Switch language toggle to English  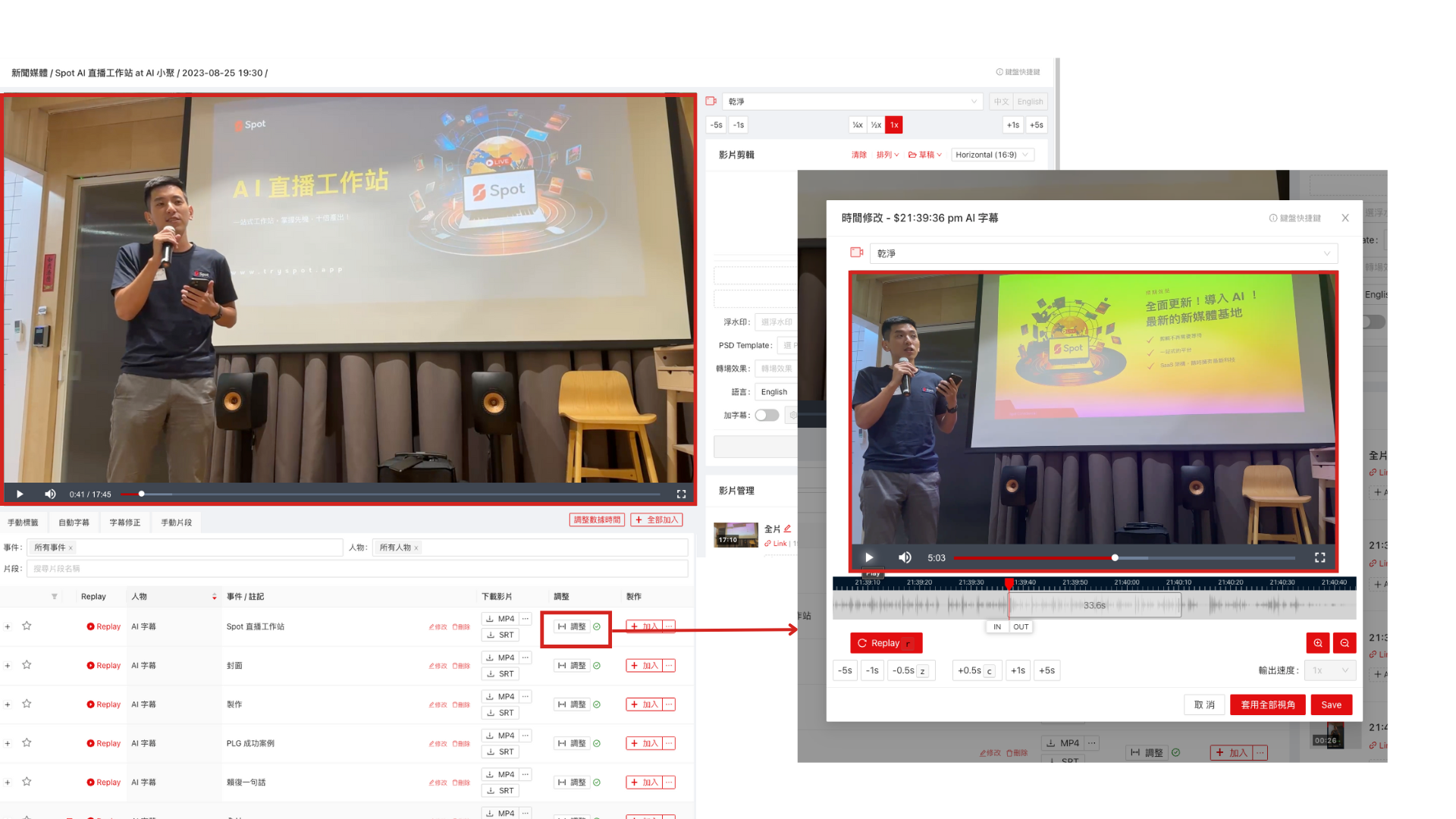click(1030, 101)
